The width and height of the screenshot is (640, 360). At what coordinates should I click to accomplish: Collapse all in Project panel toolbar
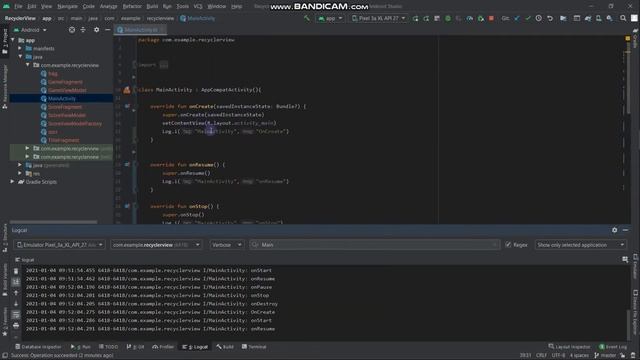pyautogui.click(x=83, y=30)
